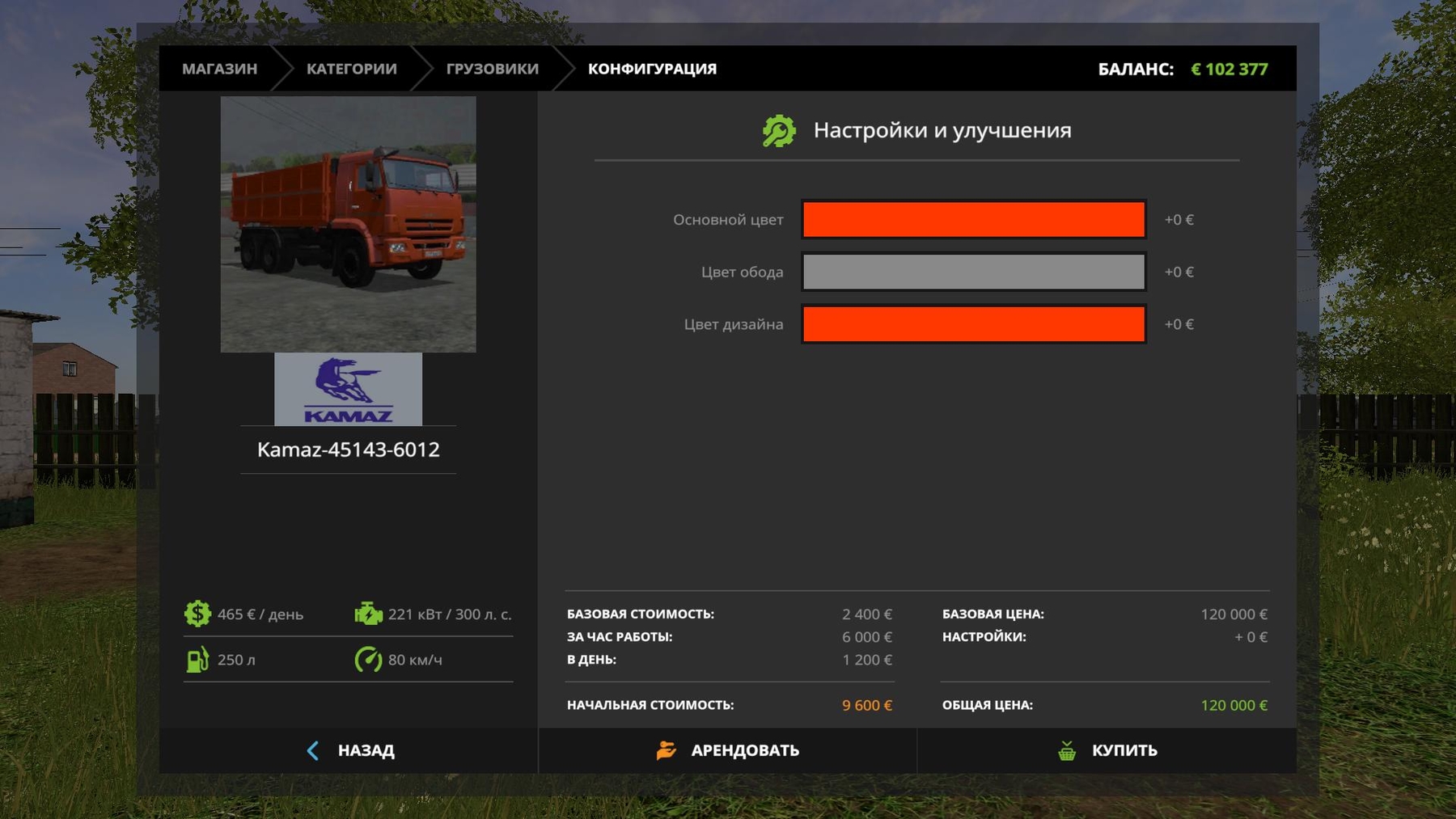Choose the gray Цвет обода swatch
Screen dimensions: 1456x819
tap(973, 272)
